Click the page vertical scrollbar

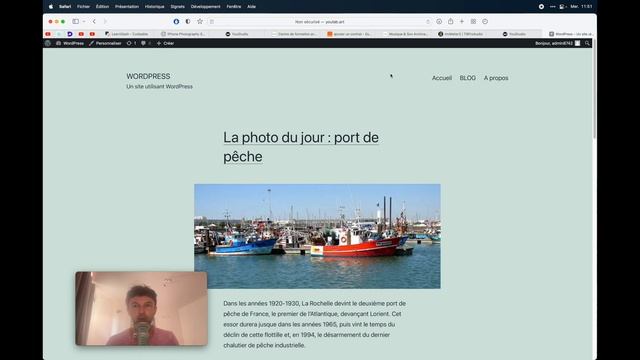(595, 90)
